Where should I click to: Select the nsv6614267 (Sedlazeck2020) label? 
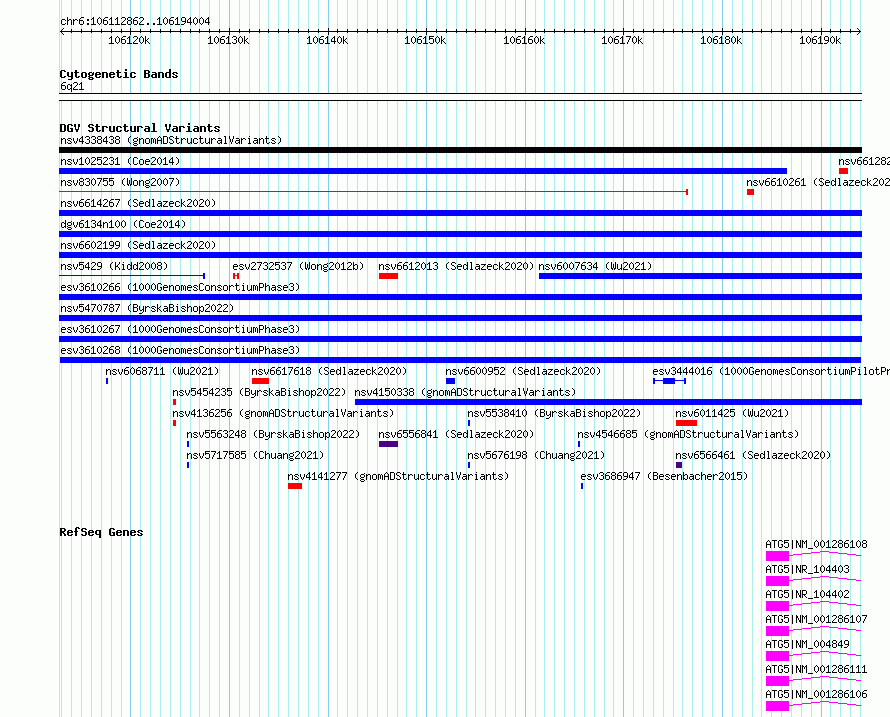tap(138, 203)
